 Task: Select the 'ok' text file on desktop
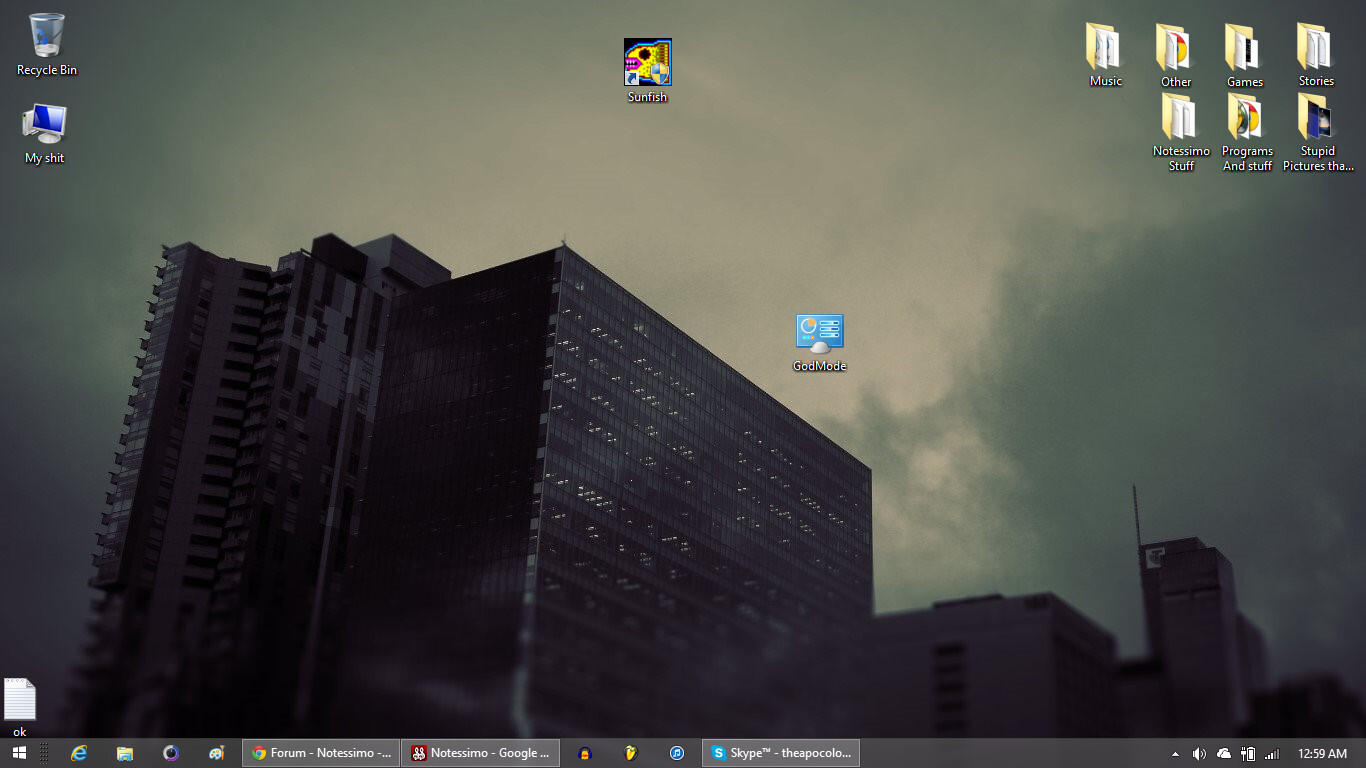point(20,700)
